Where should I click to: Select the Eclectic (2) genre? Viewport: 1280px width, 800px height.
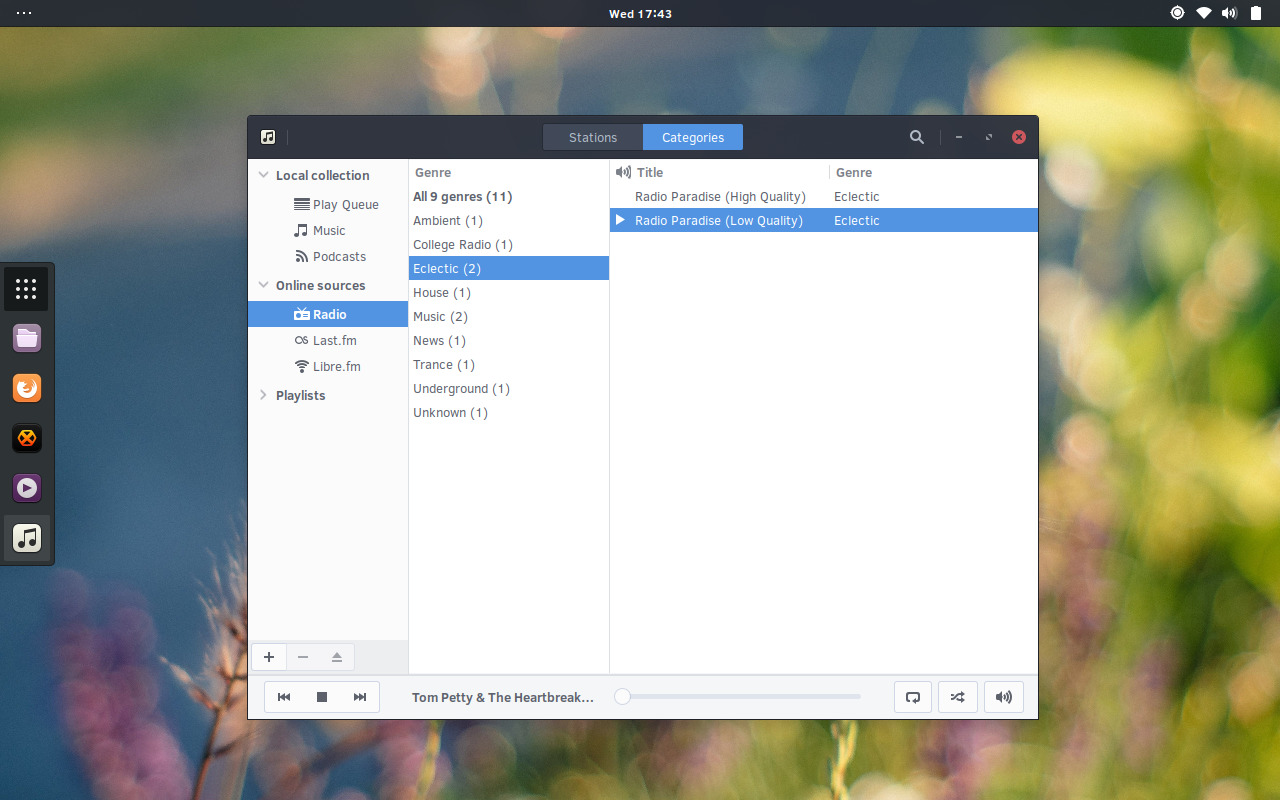tap(509, 268)
